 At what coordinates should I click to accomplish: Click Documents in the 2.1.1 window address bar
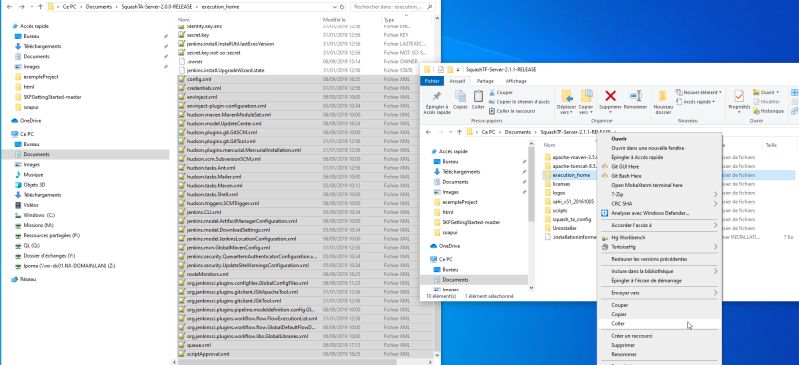(x=517, y=132)
